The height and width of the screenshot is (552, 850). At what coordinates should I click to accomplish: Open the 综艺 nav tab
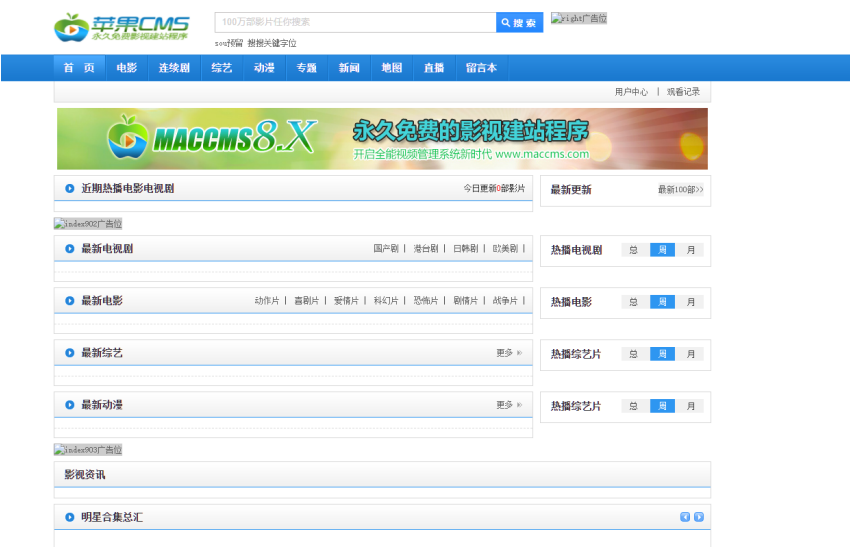point(222,68)
